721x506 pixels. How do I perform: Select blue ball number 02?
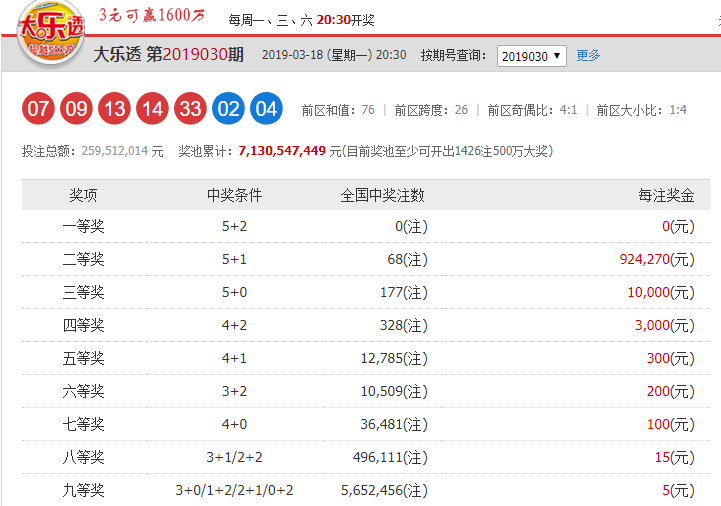(x=229, y=109)
